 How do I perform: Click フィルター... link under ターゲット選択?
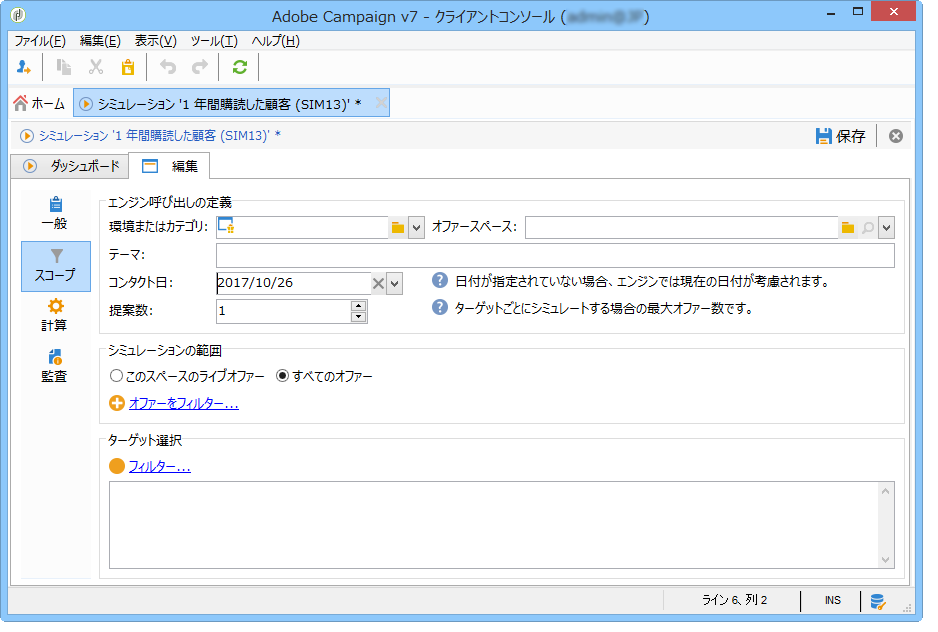click(x=160, y=466)
